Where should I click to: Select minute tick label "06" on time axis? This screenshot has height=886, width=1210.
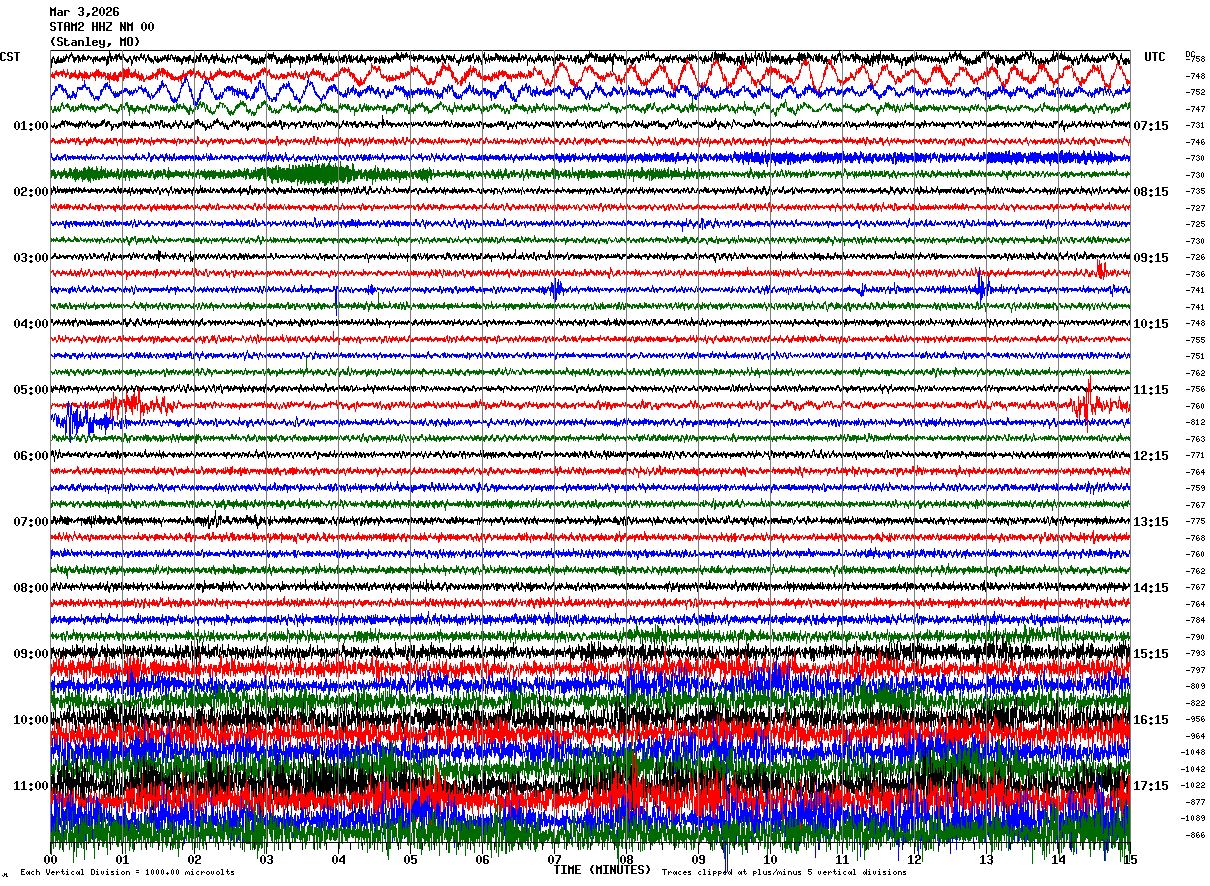[482, 860]
